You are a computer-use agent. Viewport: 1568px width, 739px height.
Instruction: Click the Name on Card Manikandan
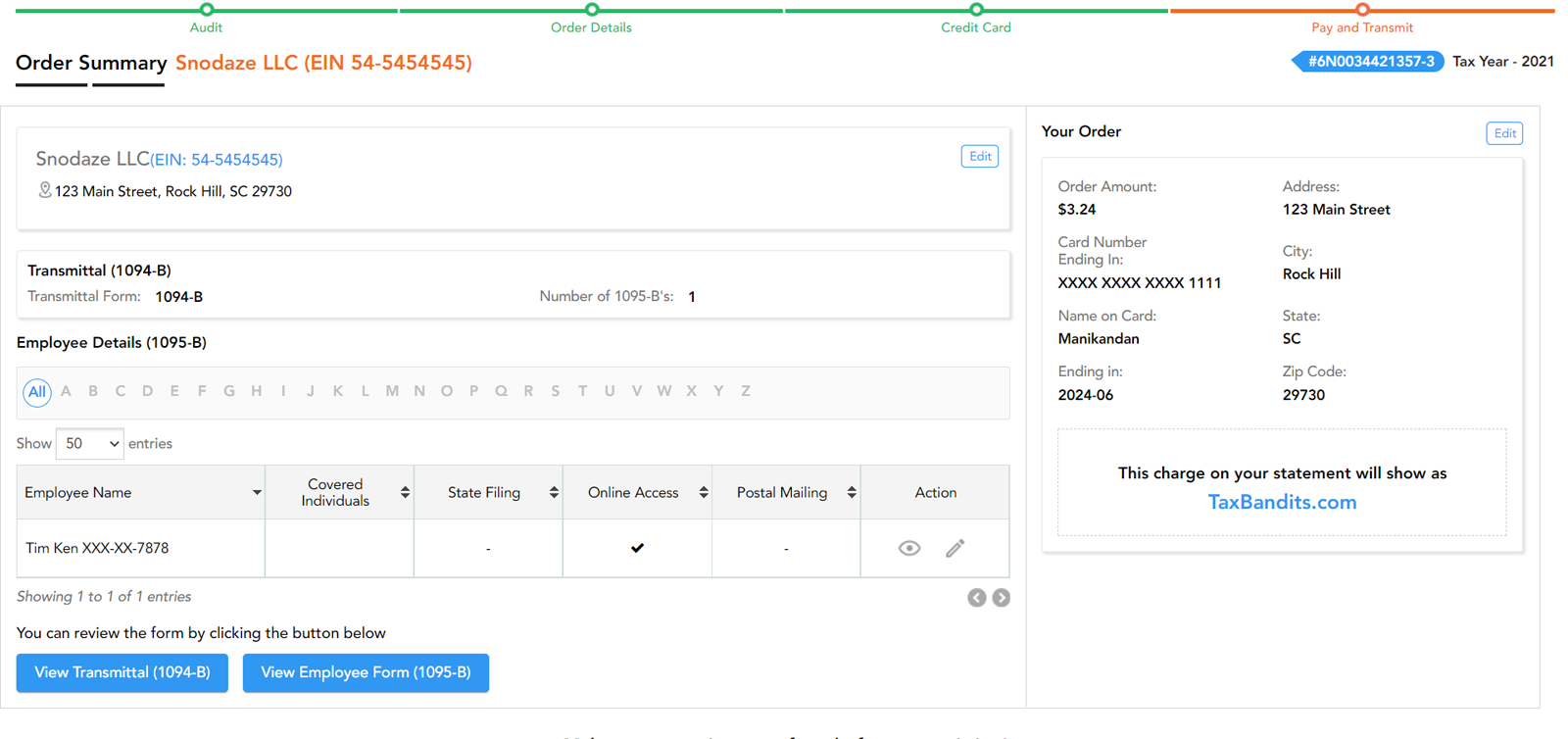coord(1099,339)
